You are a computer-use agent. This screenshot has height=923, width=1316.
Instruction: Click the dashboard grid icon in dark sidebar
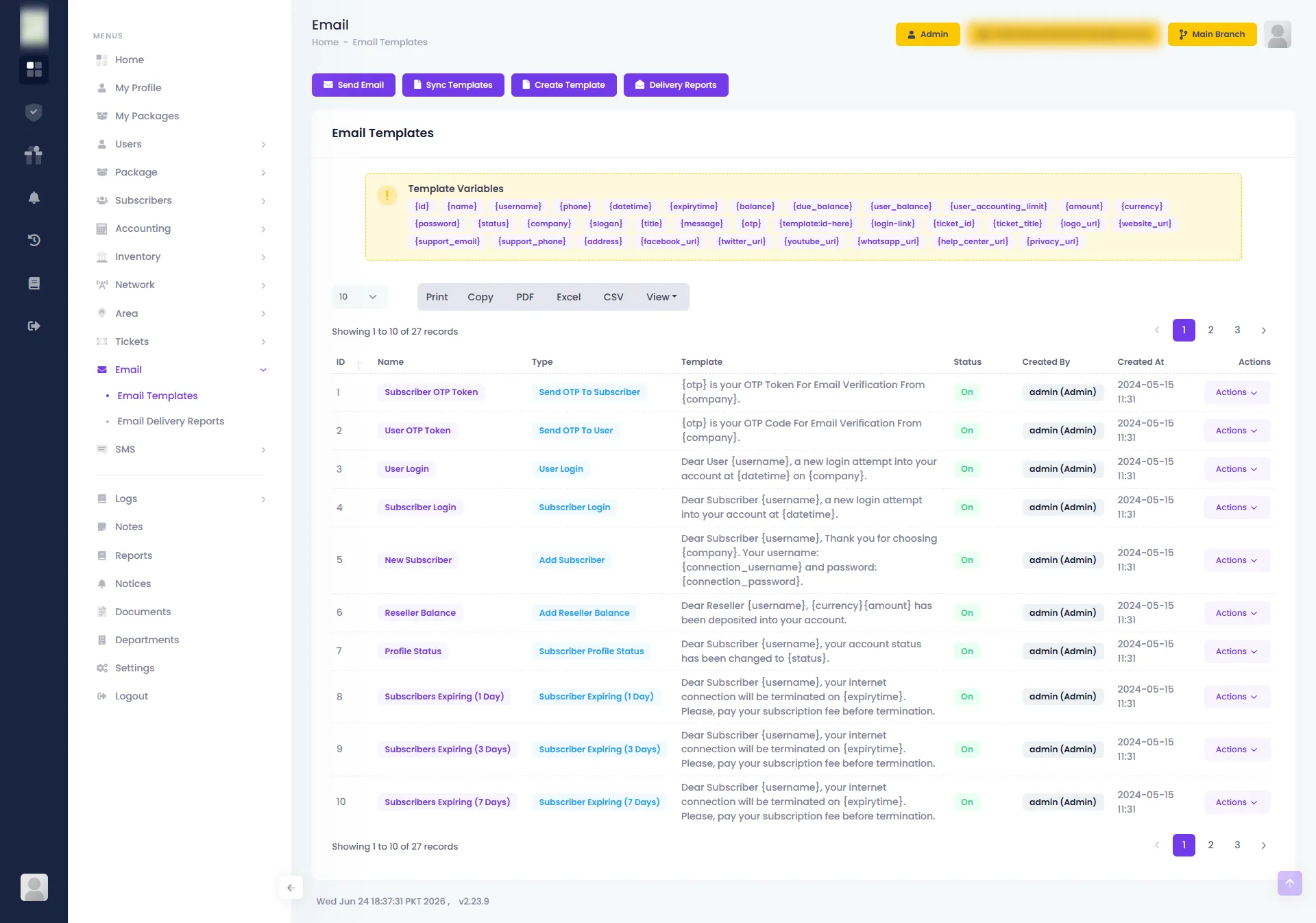pos(34,69)
